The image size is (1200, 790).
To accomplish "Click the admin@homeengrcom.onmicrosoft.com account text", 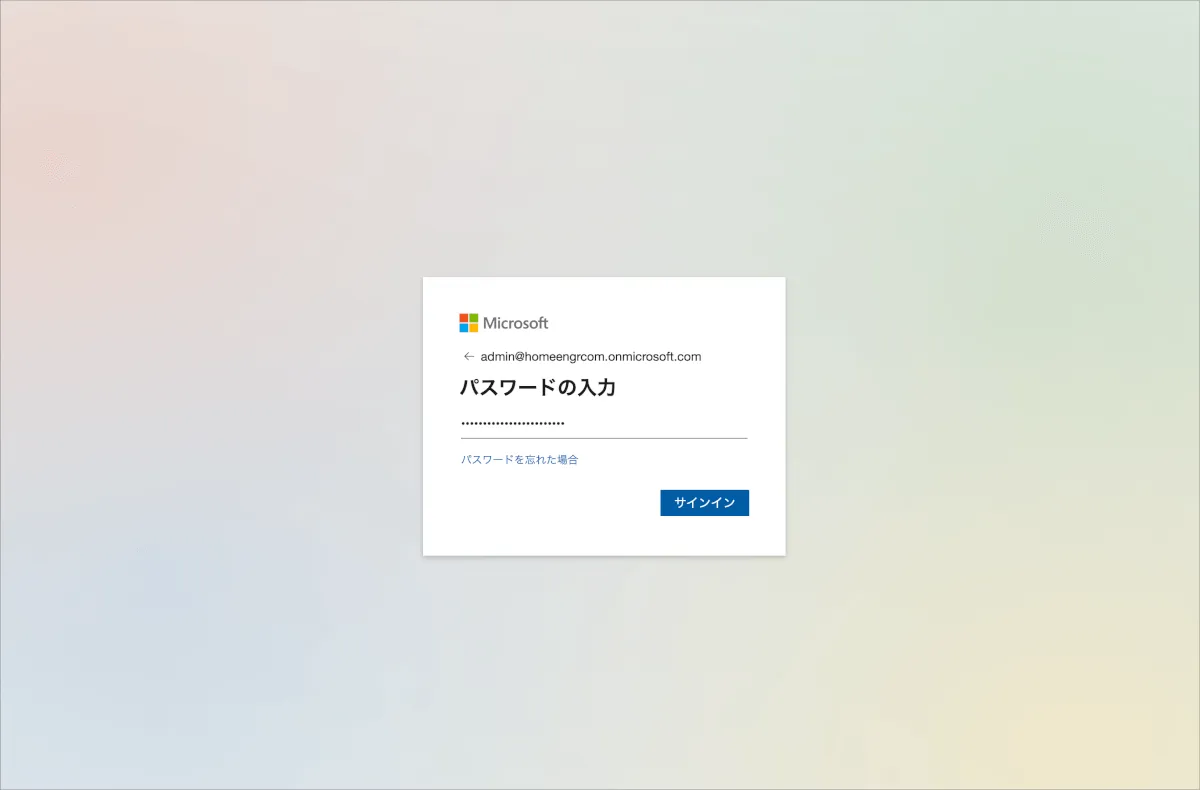I will (x=591, y=356).
